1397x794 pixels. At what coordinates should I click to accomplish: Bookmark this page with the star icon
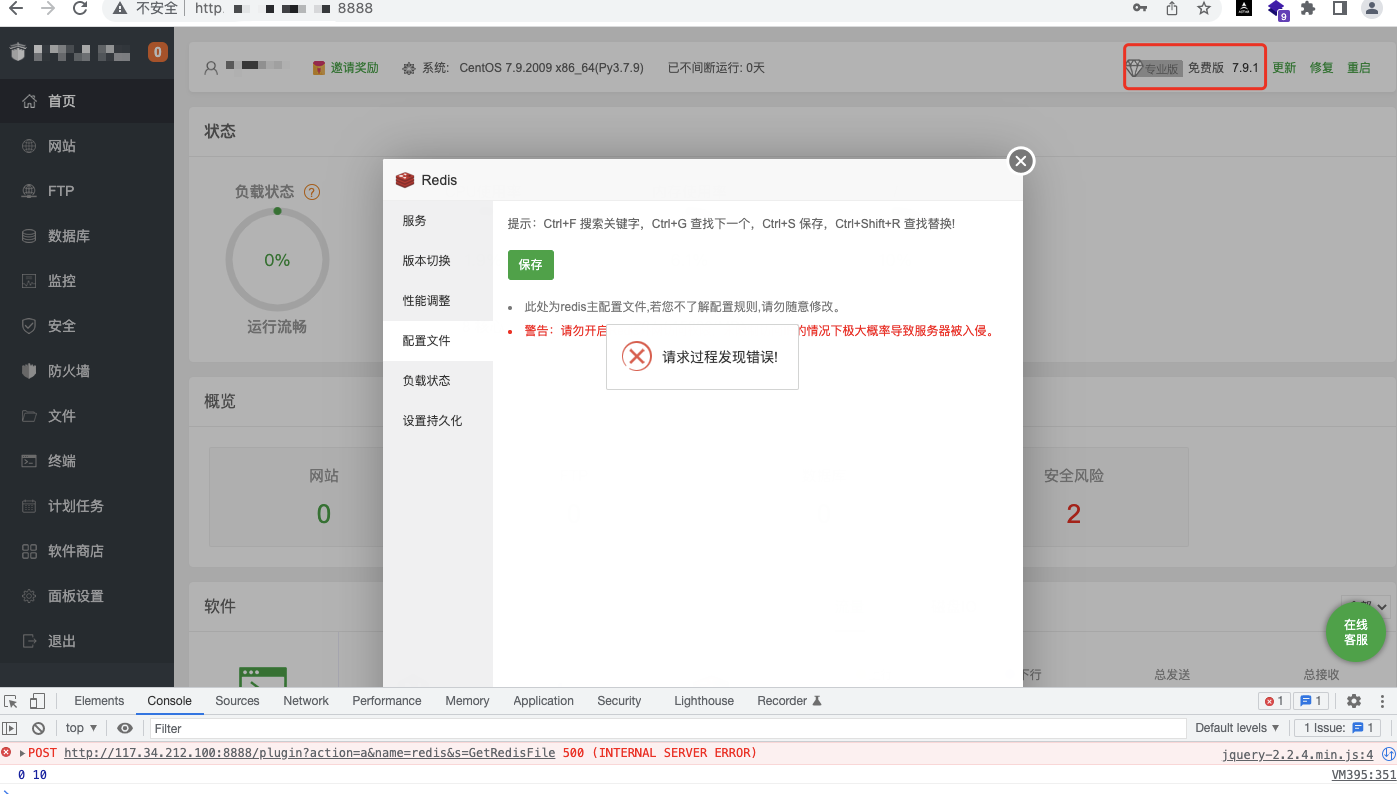click(x=1204, y=8)
